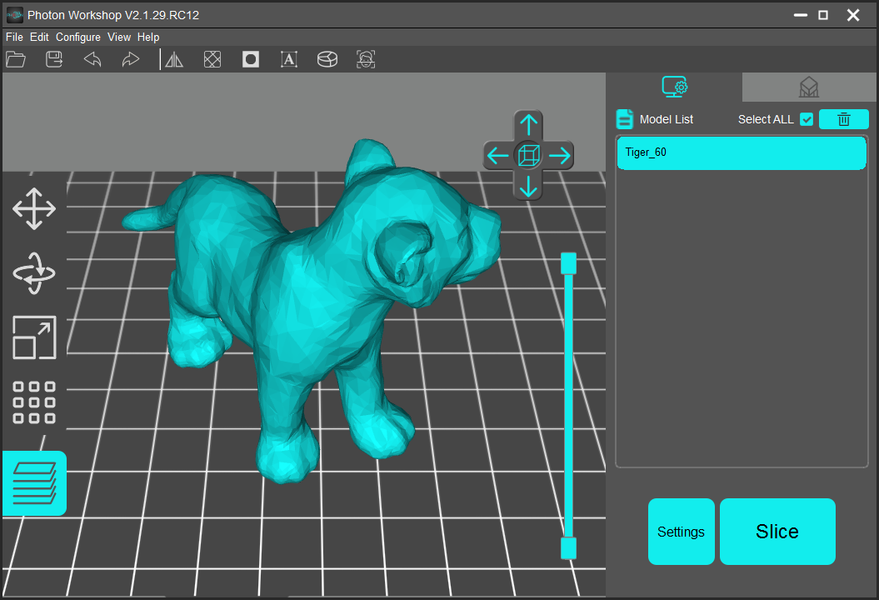Open the Layout arrange grid tool

tap(34, 402)
